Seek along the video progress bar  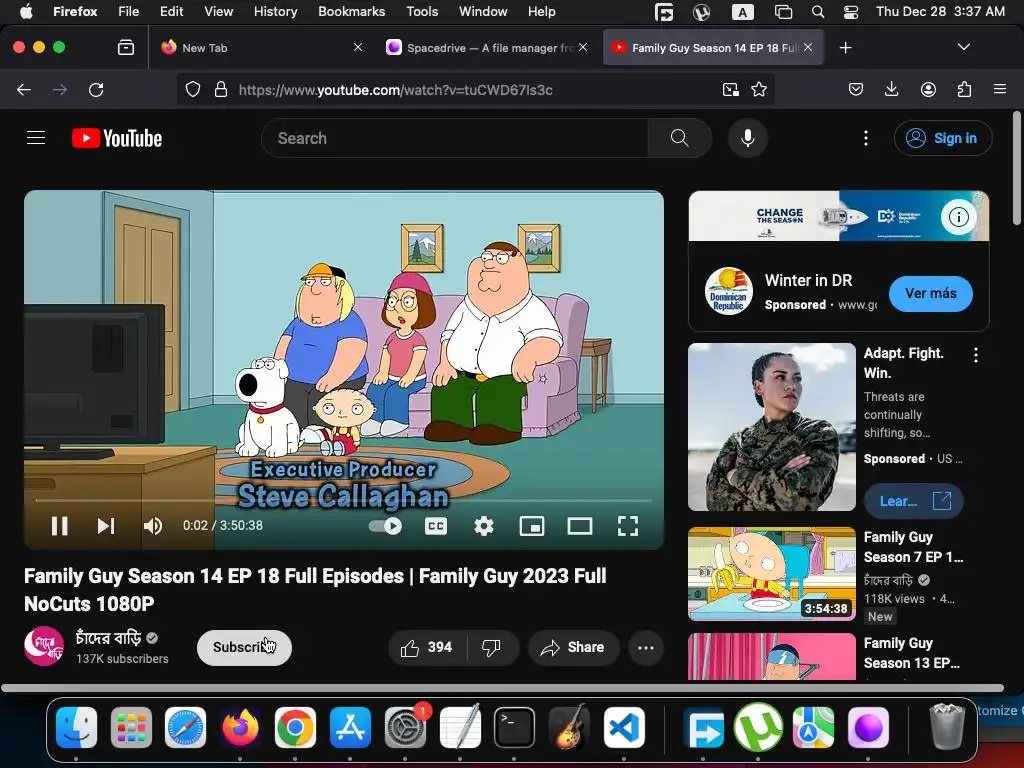coord(344,500)
